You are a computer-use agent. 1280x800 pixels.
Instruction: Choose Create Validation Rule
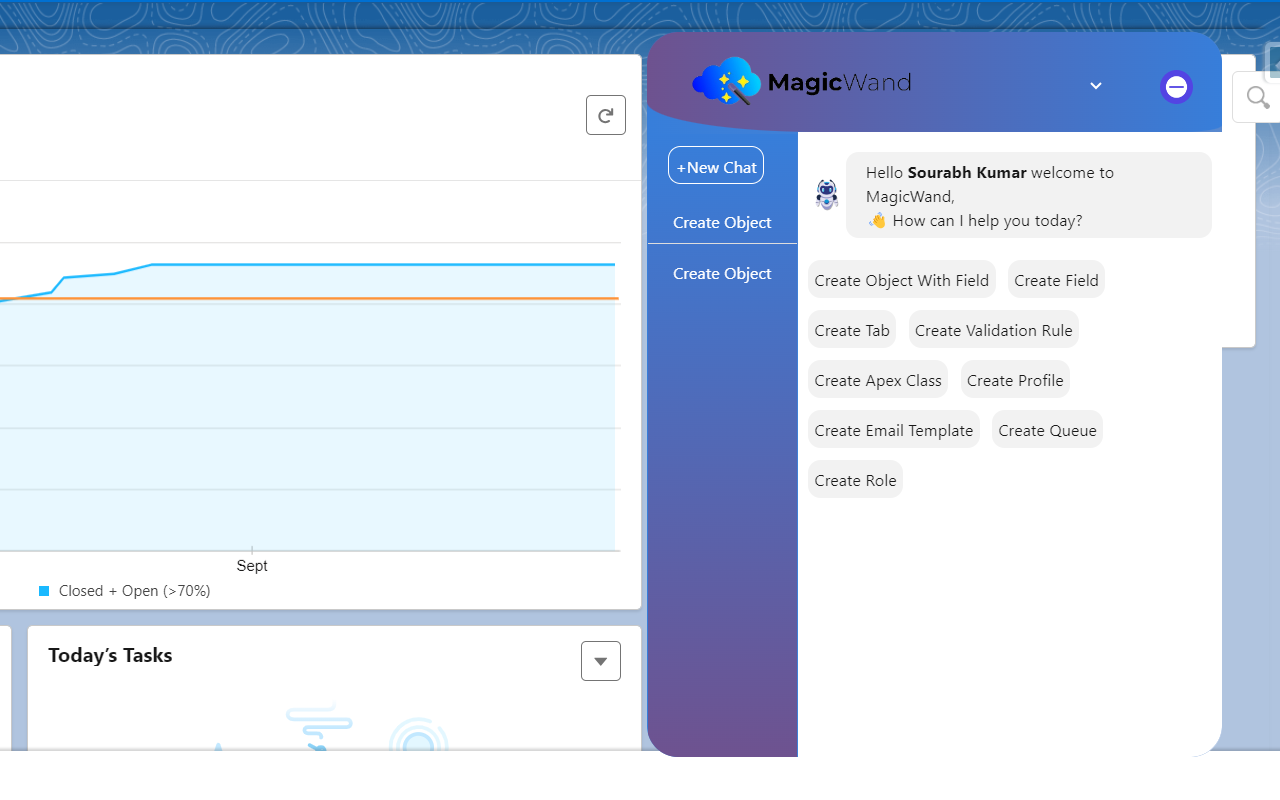(x=993, y=330)
